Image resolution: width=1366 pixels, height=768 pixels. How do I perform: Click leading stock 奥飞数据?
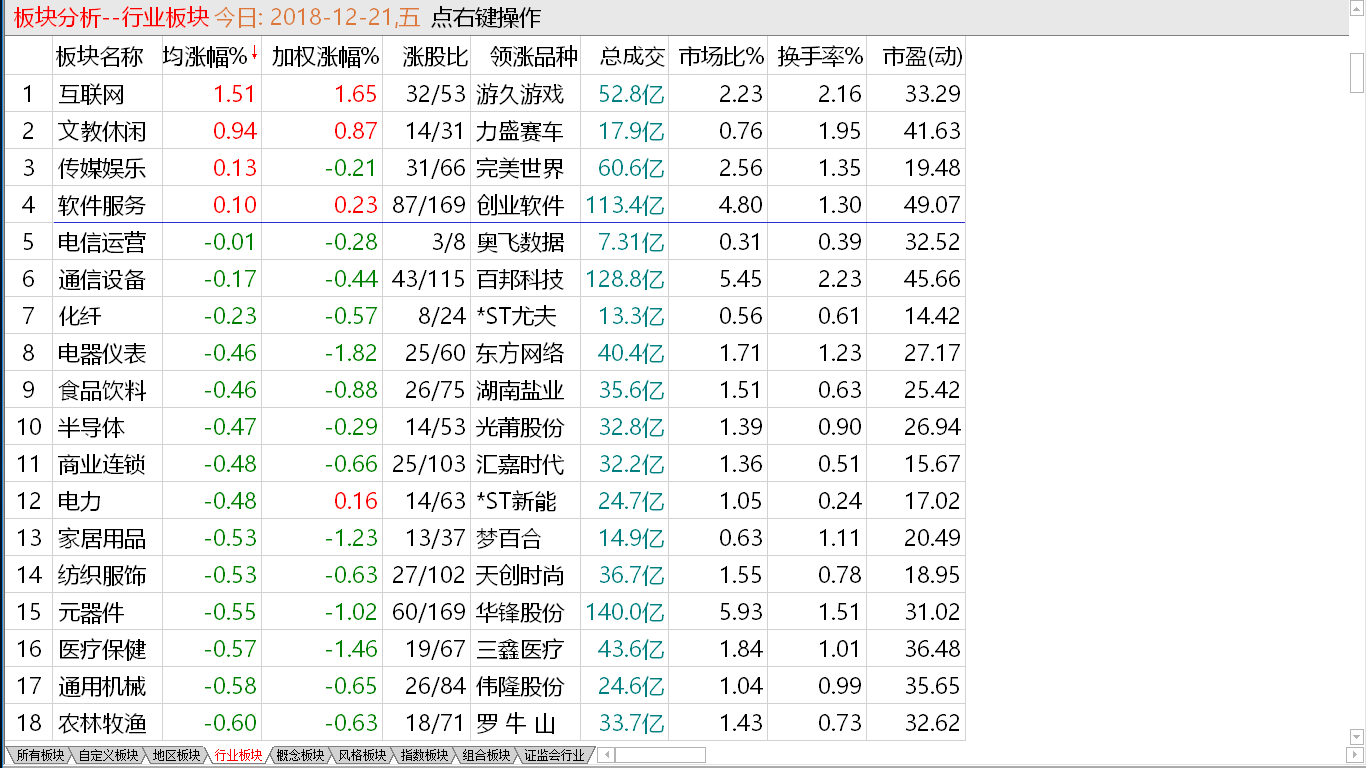tap(520, 242)
